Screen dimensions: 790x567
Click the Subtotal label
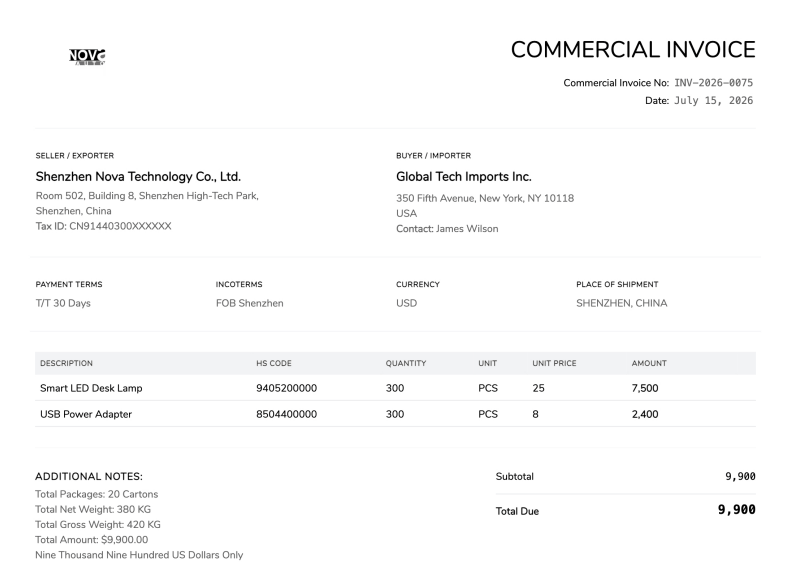click(x=514, y=476)
